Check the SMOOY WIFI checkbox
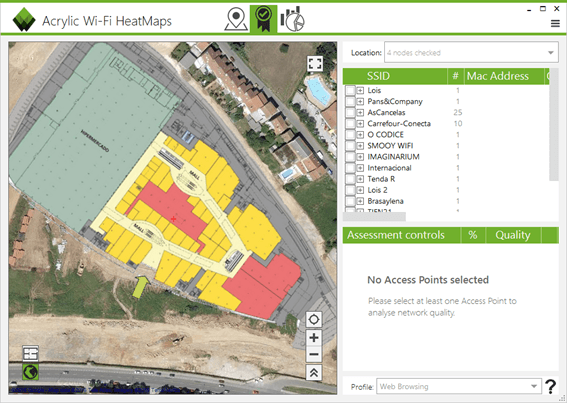 coord(350,146)
